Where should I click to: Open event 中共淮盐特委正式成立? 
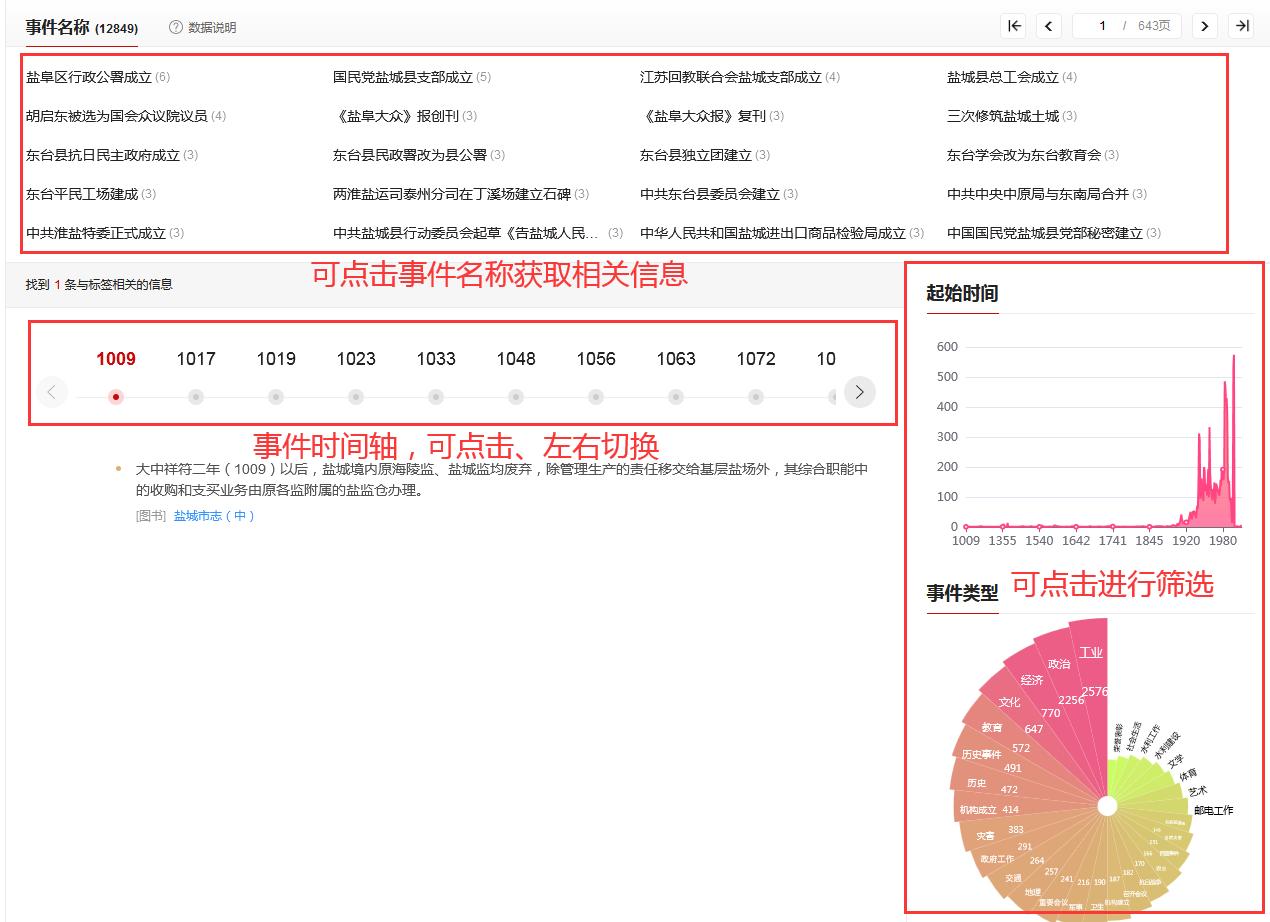(96, 233)
